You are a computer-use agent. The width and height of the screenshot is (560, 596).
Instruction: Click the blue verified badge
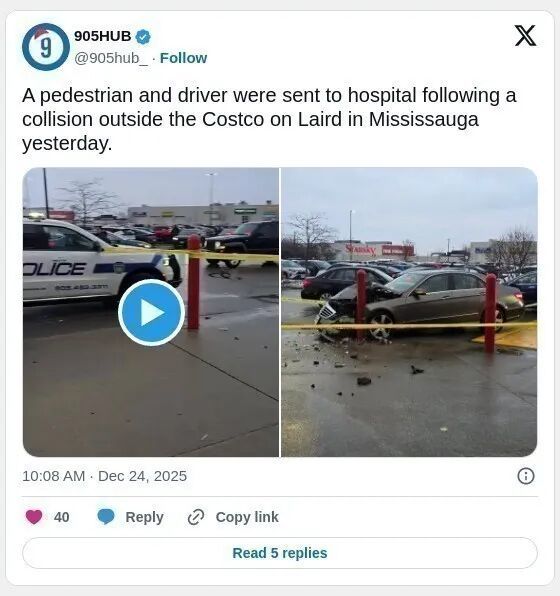pyautogui.click(x=143, y=37)
